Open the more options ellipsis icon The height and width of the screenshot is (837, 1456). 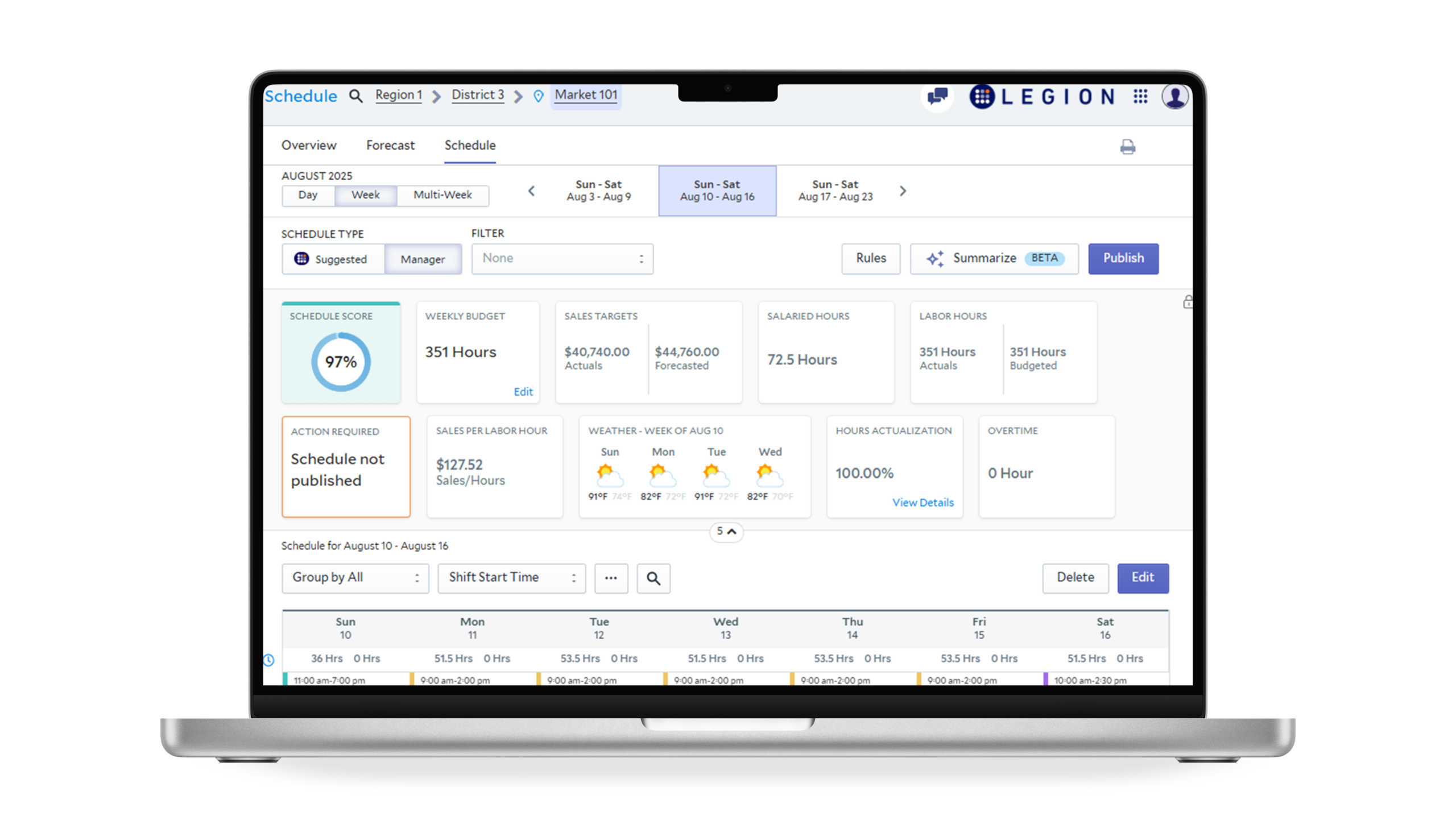(610, 578)
